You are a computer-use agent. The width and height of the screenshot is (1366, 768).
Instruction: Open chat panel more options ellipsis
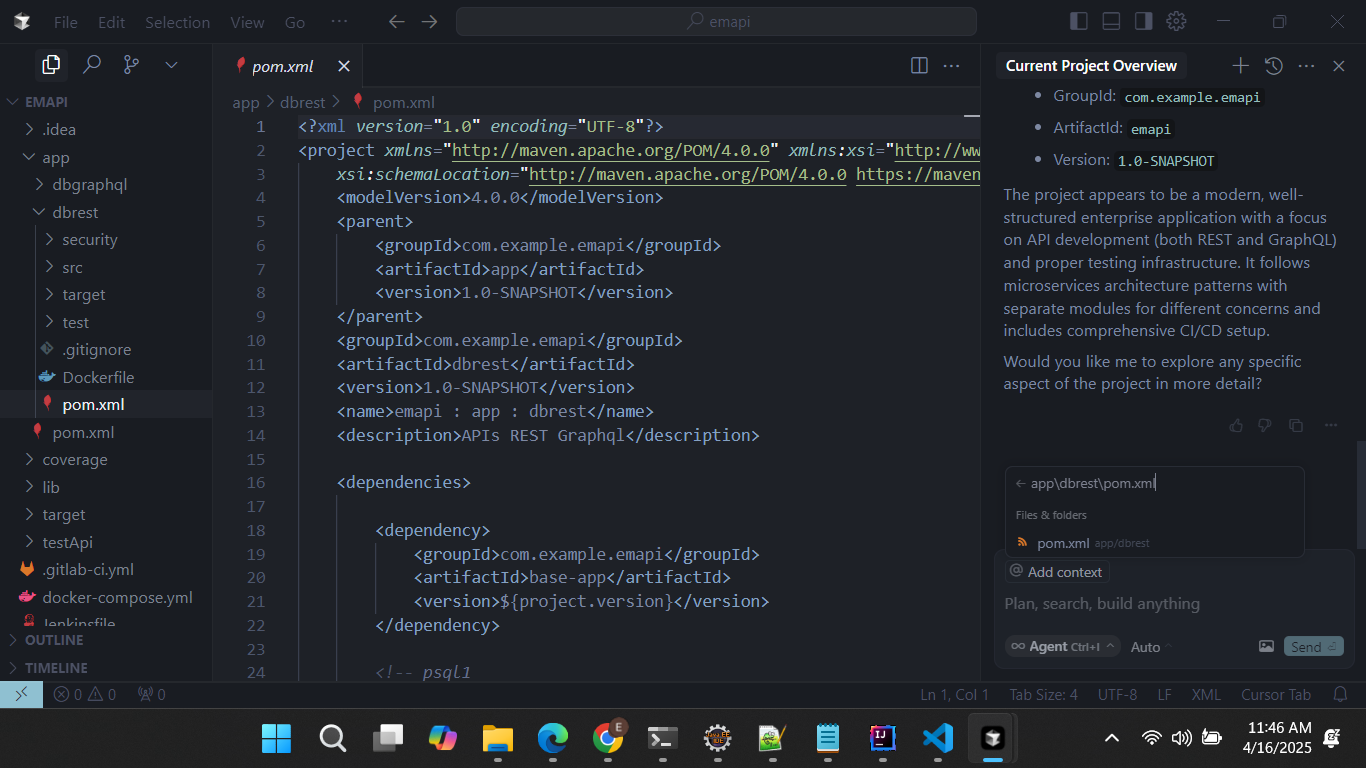click(1306, 66)
